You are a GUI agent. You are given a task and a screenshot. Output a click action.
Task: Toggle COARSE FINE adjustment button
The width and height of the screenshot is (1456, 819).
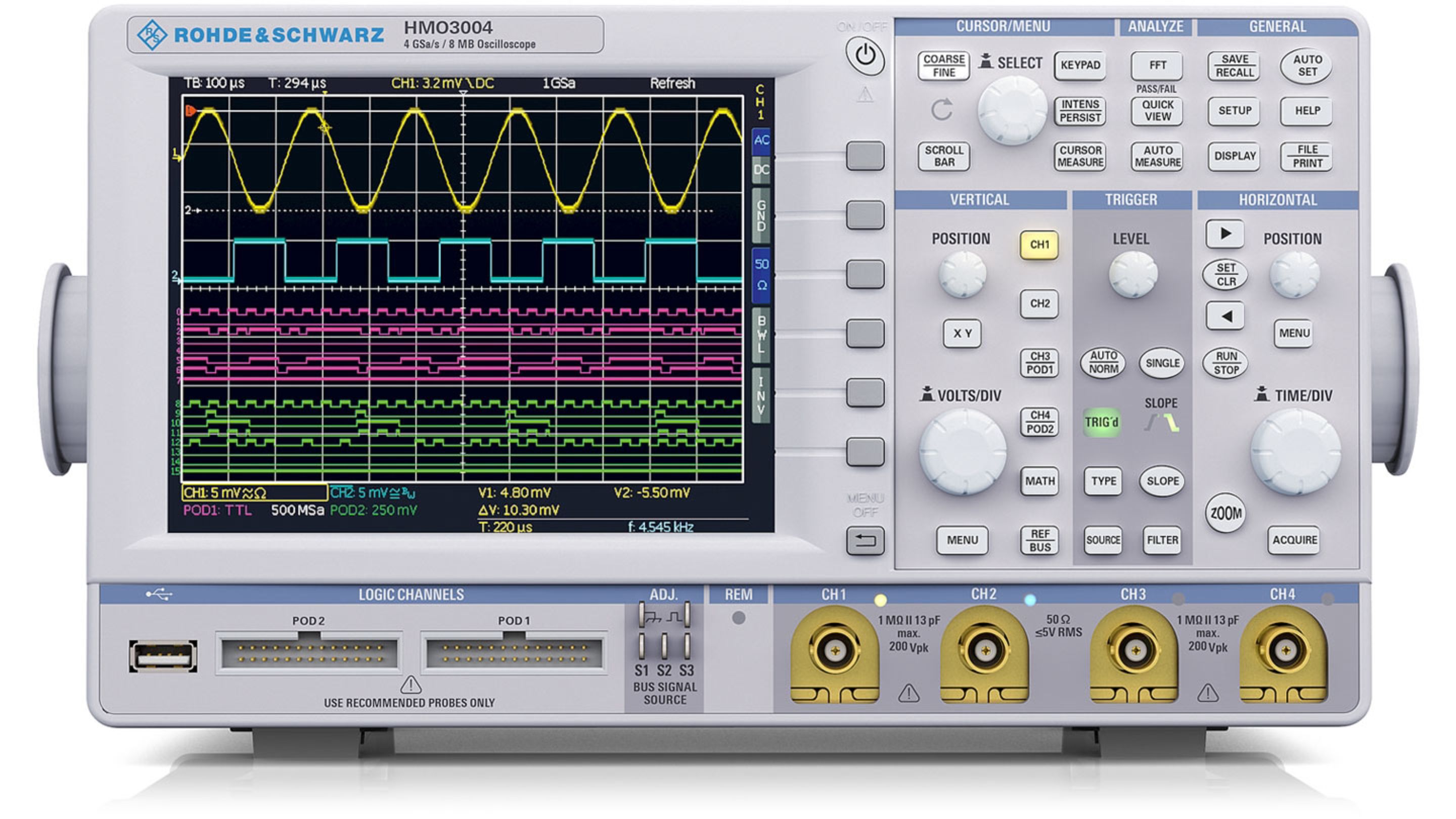[943, 66]
